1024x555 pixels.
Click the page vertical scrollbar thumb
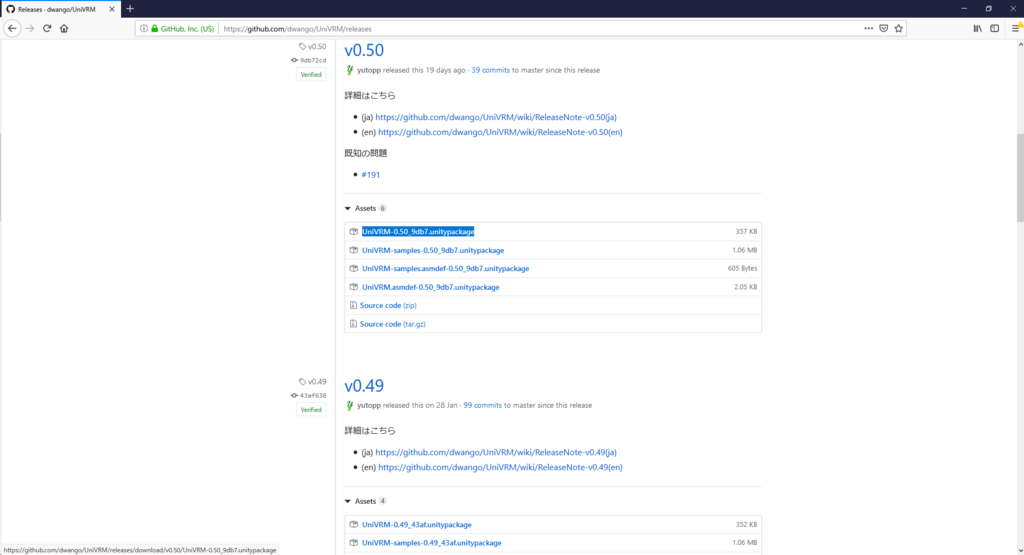[1020, 178]
